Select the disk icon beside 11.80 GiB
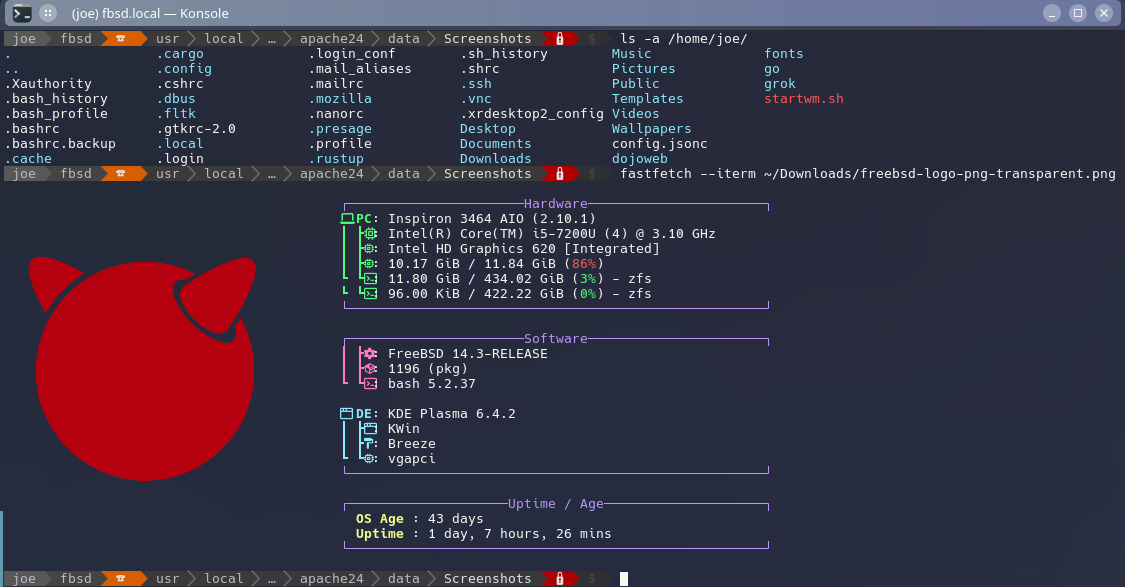1125x587 pixels. 370,279
